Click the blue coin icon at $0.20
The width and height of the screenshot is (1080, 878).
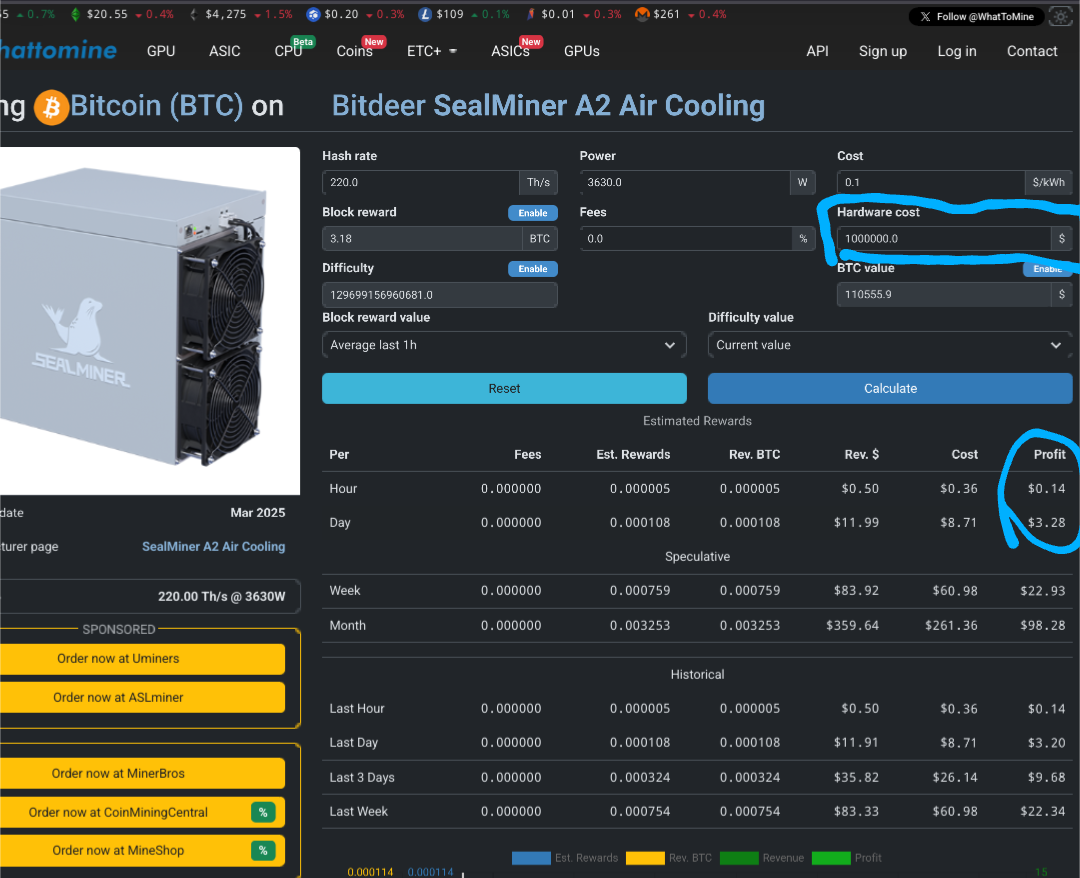tap(313, 15)
